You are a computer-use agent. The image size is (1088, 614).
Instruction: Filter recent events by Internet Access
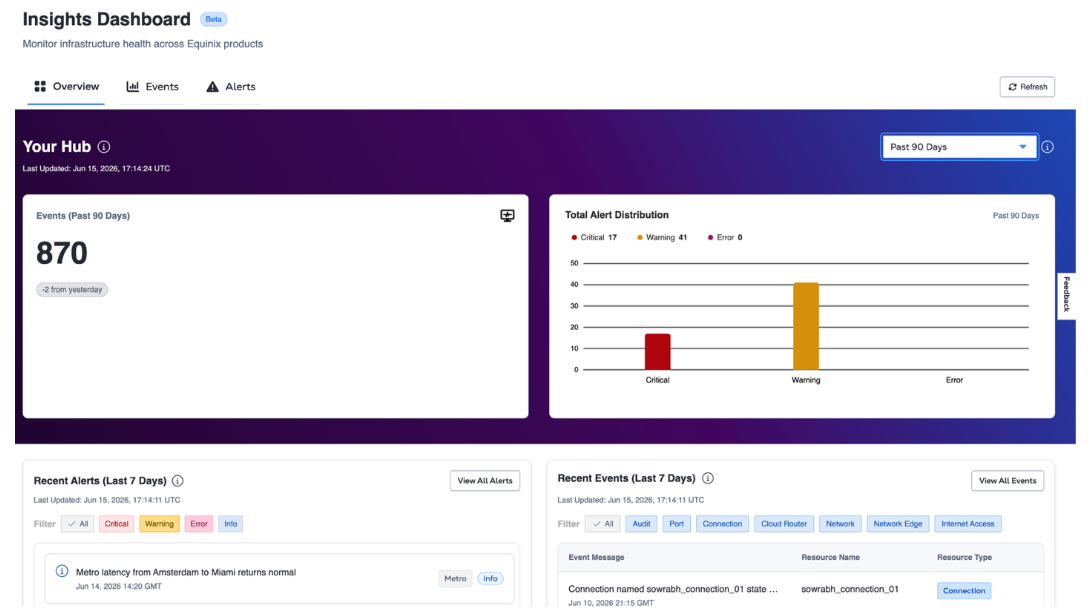coord(968,524)
